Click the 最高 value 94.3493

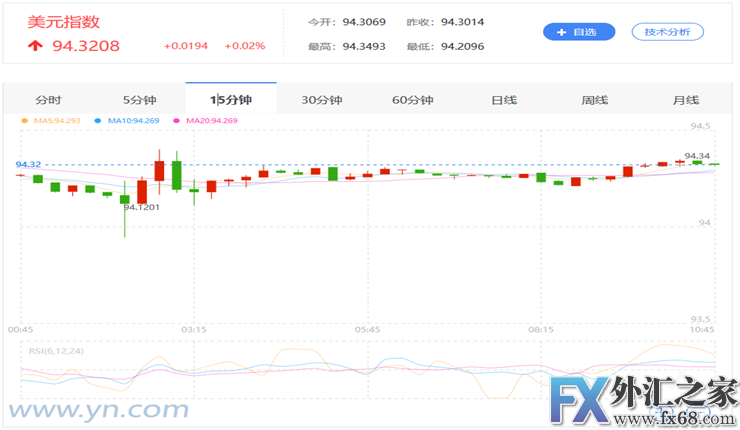(364, 47)
